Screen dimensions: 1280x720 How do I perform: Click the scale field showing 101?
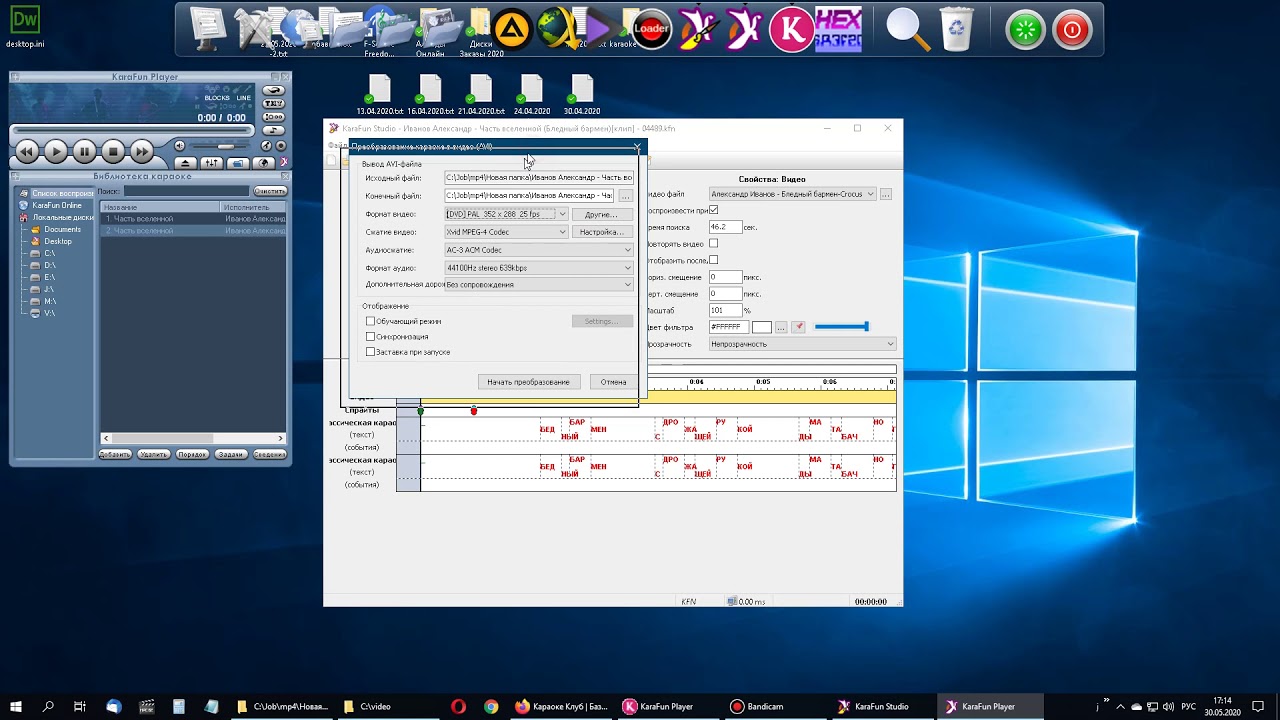tap(725, 310)
